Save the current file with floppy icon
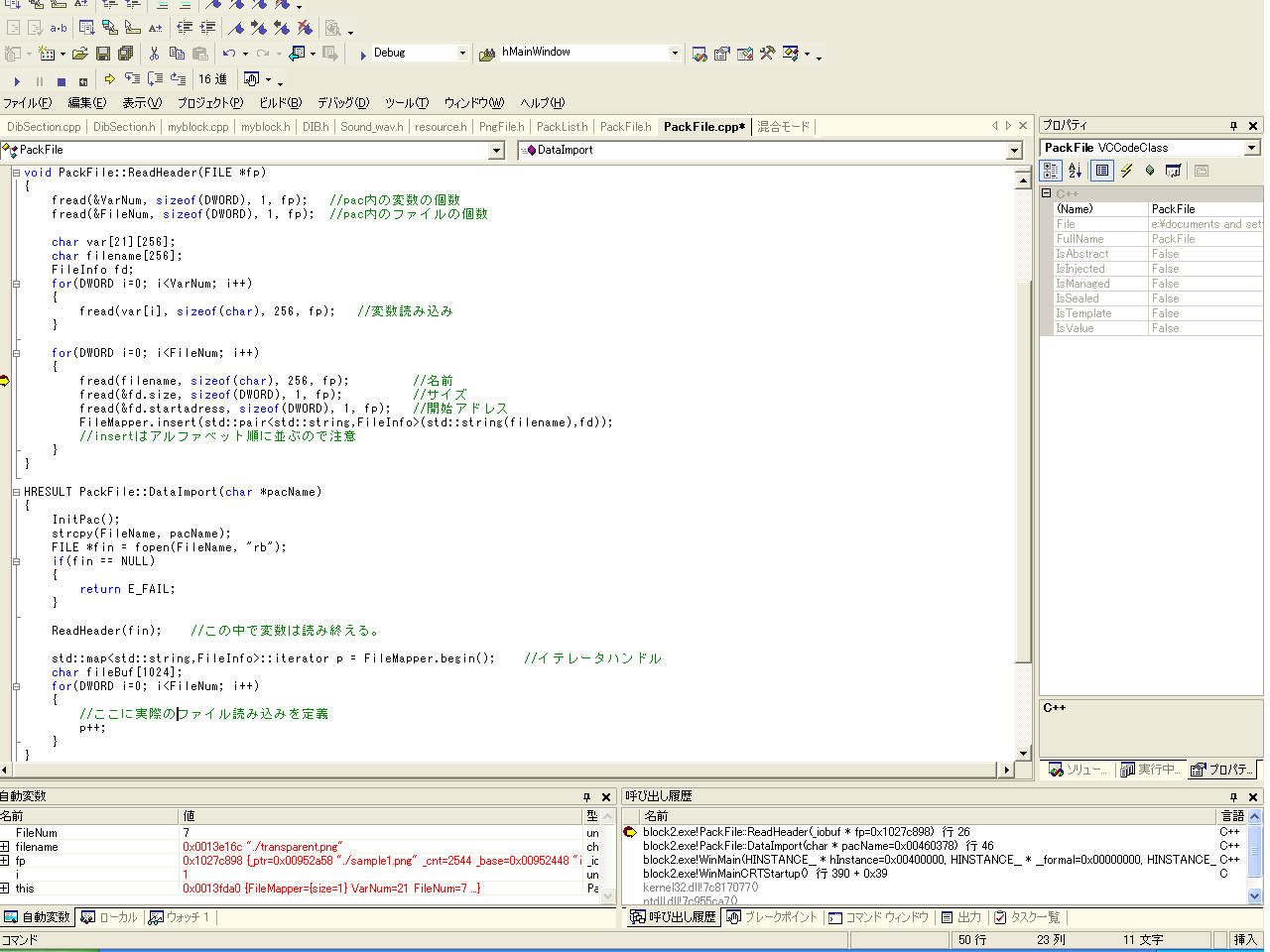The image size is (1270, 952). [x=103, y=54]
